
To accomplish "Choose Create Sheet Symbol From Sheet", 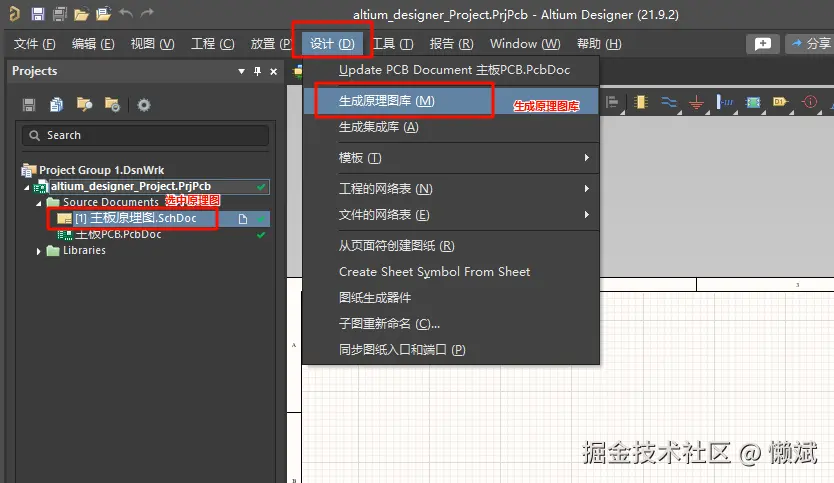I will point(451,272).
